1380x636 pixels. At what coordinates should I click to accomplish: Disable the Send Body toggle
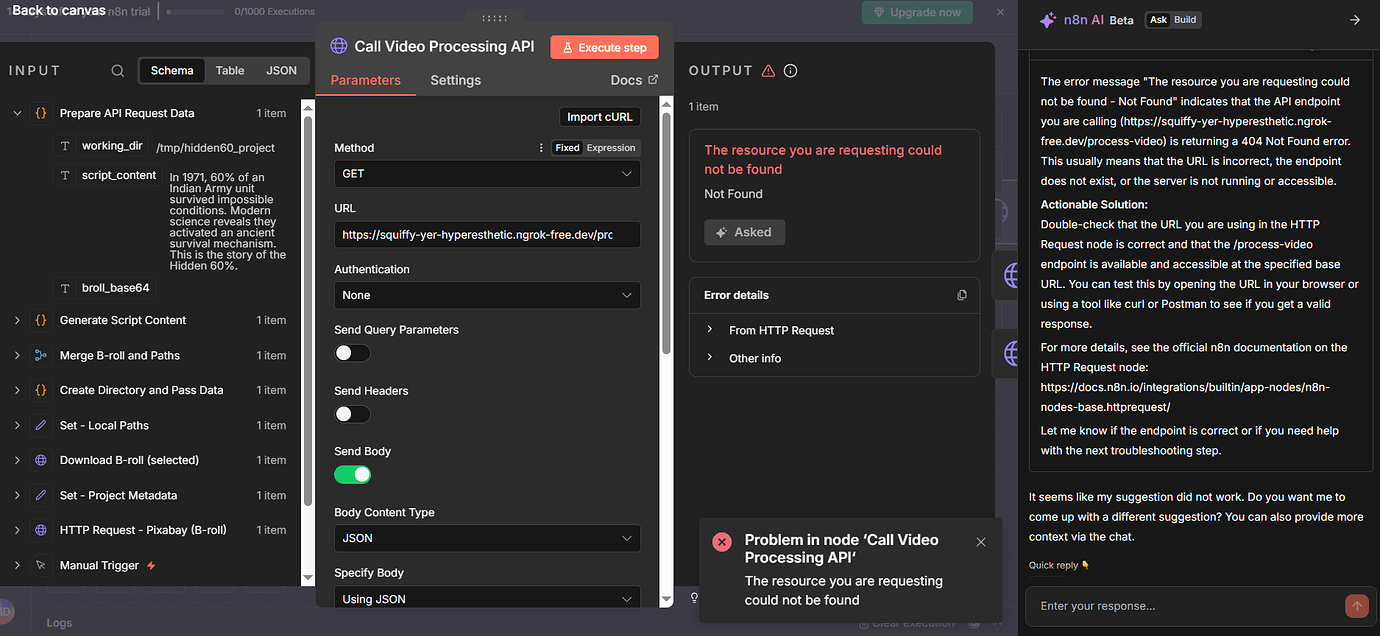tap(352, 475)
